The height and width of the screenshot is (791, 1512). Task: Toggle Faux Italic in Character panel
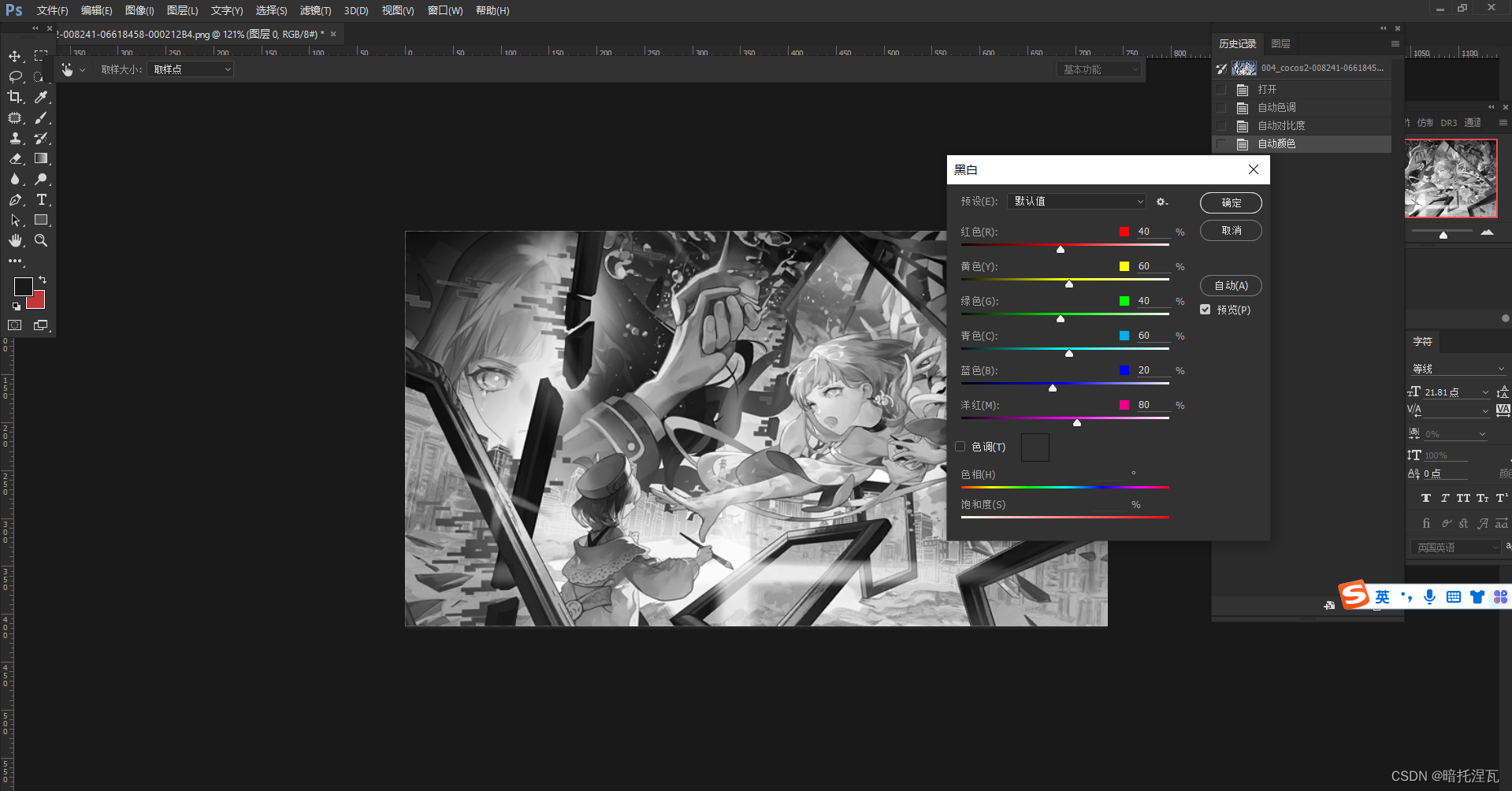click(1444, 498)
